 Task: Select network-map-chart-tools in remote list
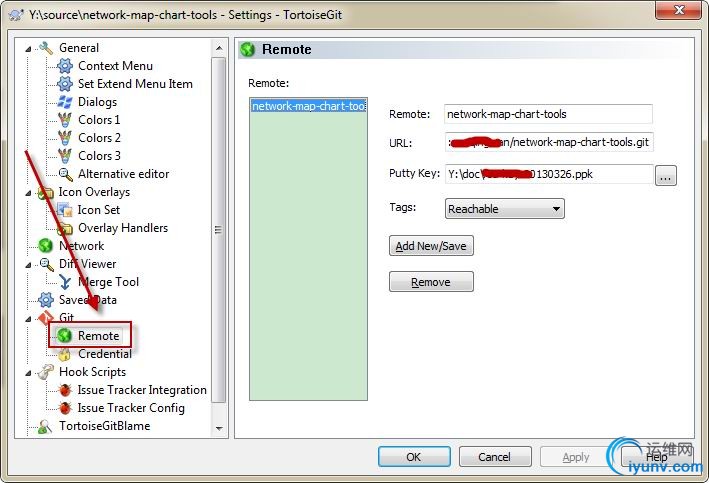pyautogui.click(x=308, y=106)
